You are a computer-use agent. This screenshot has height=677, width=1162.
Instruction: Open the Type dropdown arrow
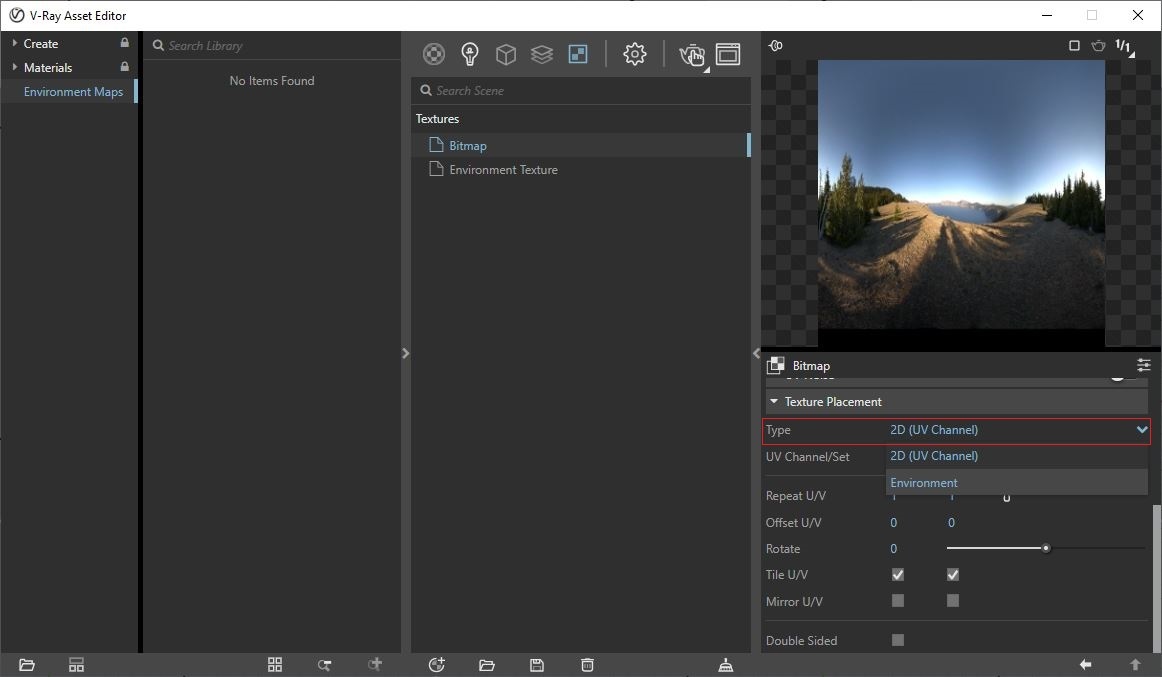coord(1141,430)
